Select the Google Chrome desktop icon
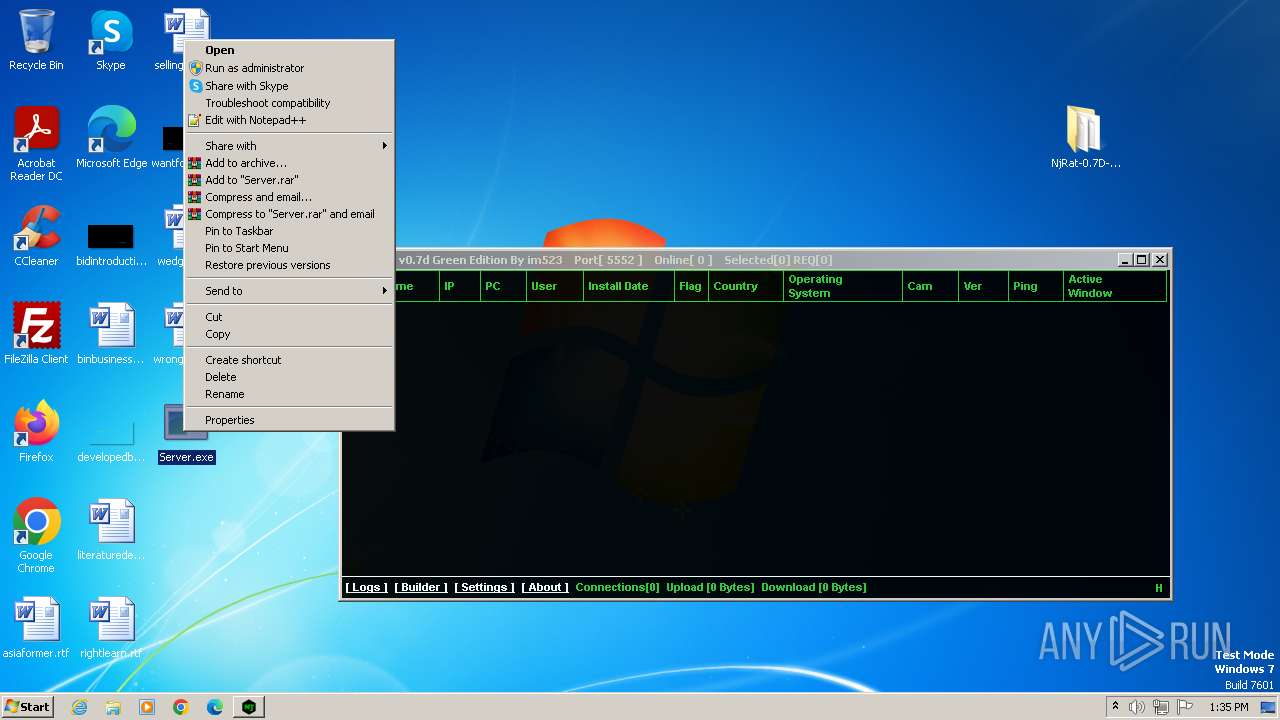Image resolution: width=1280 pixels, height=720 pixels. [x=36, y=536]
